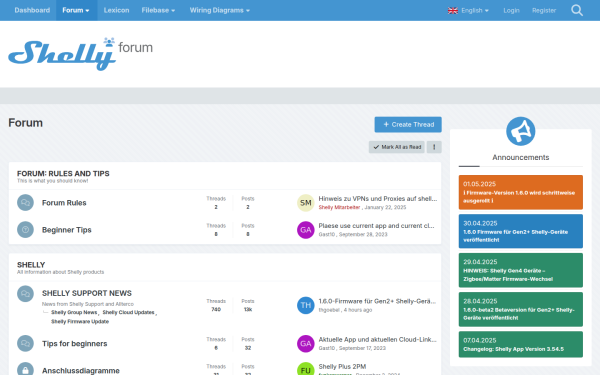Image resolution: width=600 pixels, height=375 pixels.
Task: Open thgoebel user profile link
Action: [x=329, y=310]
